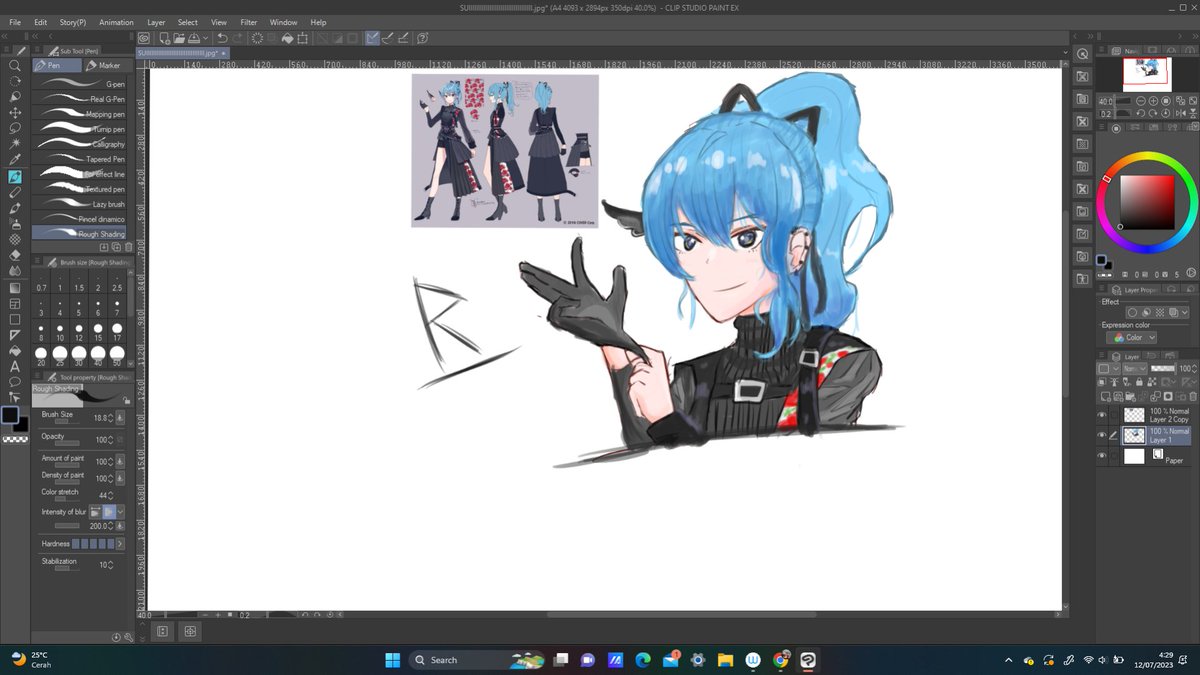This screenshot has width=1200, height=675.
Task: Switch to the Pen sub tool tab
Action: point(55,65)
